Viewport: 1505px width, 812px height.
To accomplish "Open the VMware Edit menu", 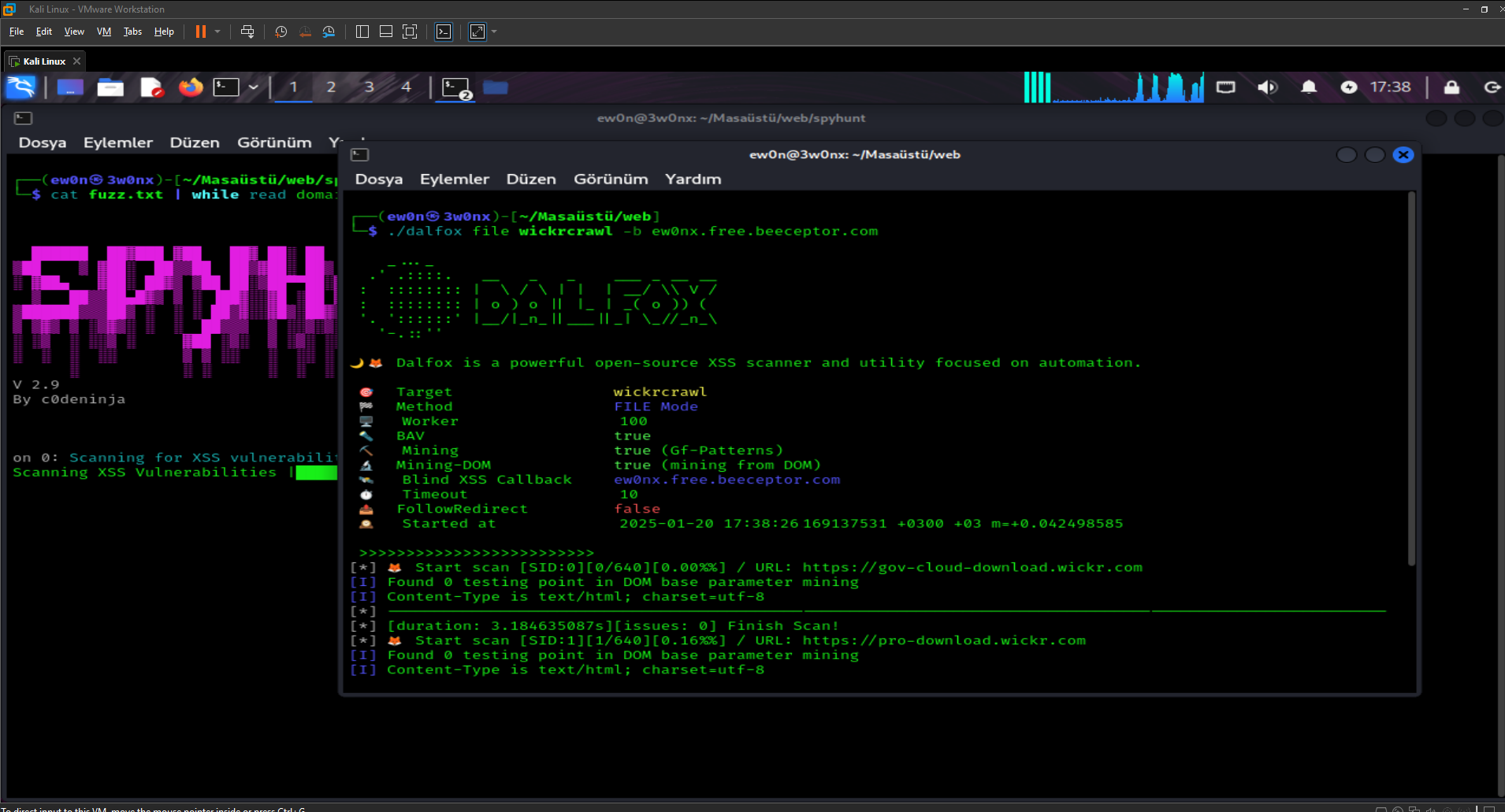I will (x=44, y=32).
